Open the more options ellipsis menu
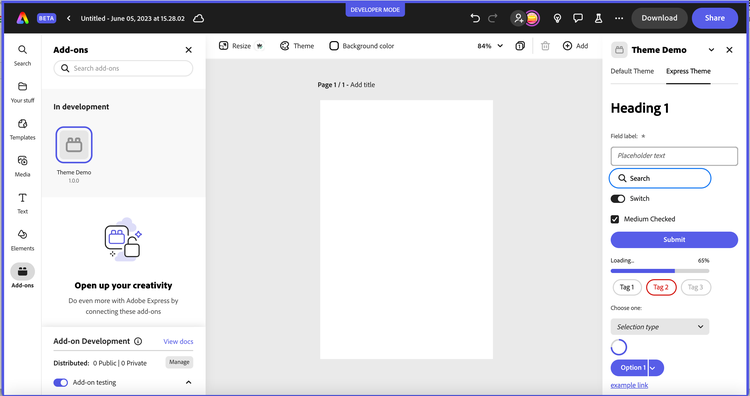Viewport: 750px width, 396px height. (x=619, y=18)
